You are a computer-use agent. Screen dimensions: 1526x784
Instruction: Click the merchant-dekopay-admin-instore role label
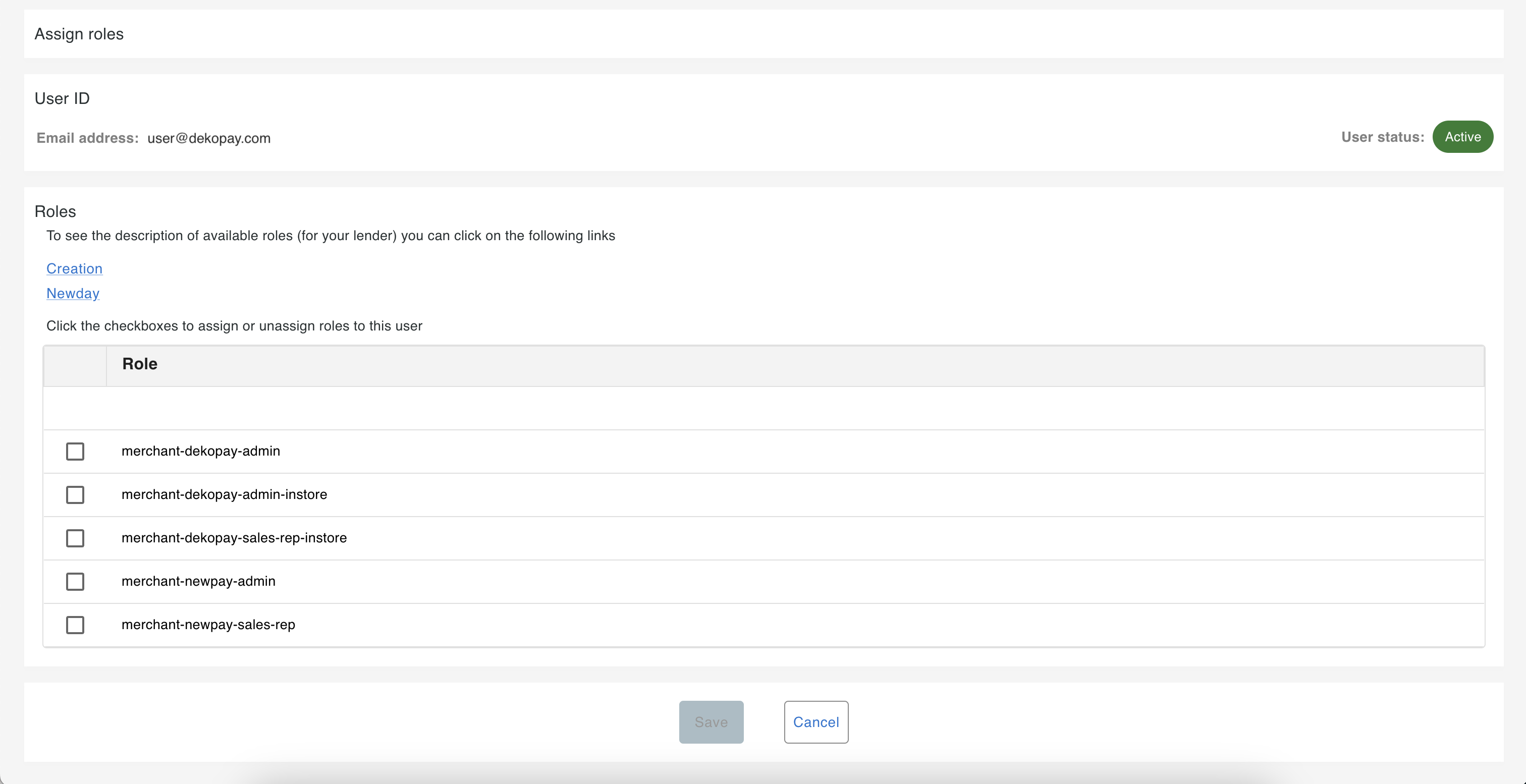point(224,494)
